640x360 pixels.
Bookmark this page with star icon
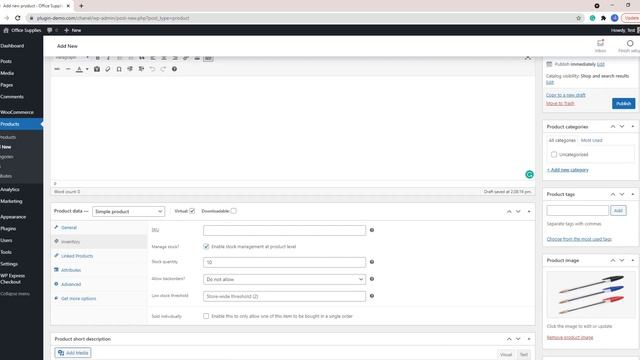(578, 18)
